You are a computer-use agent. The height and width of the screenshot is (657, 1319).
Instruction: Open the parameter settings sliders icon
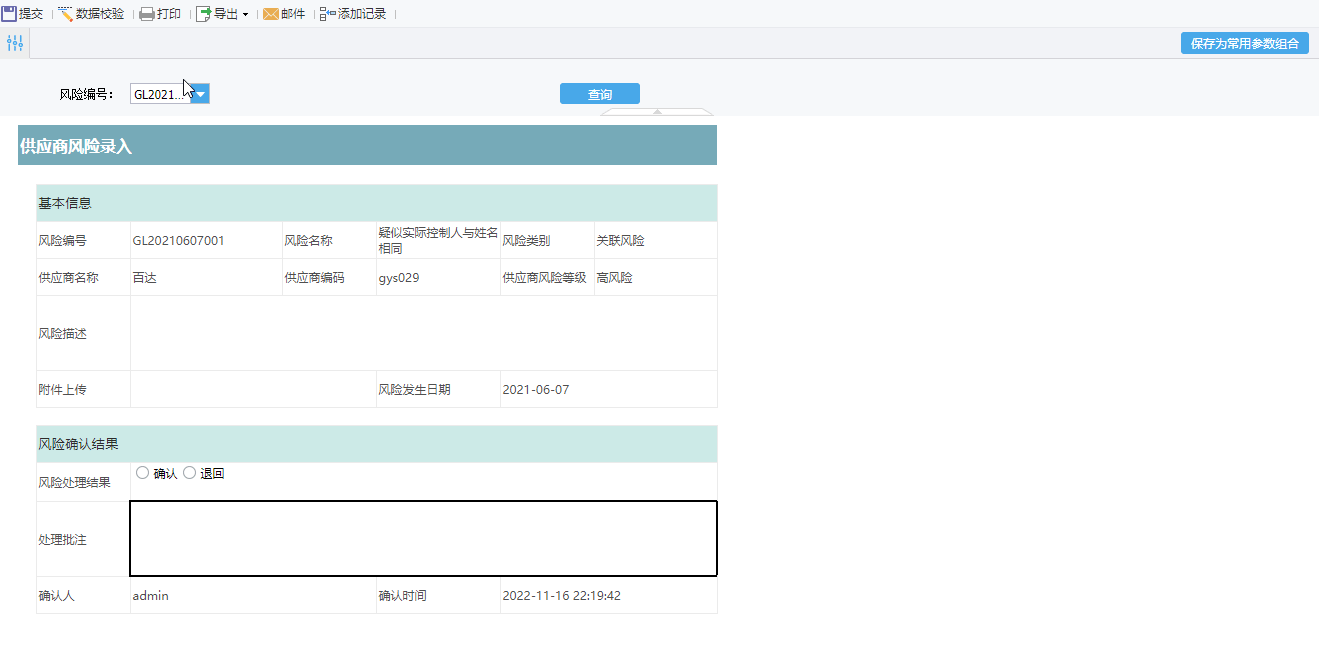(x=15, y=43)
